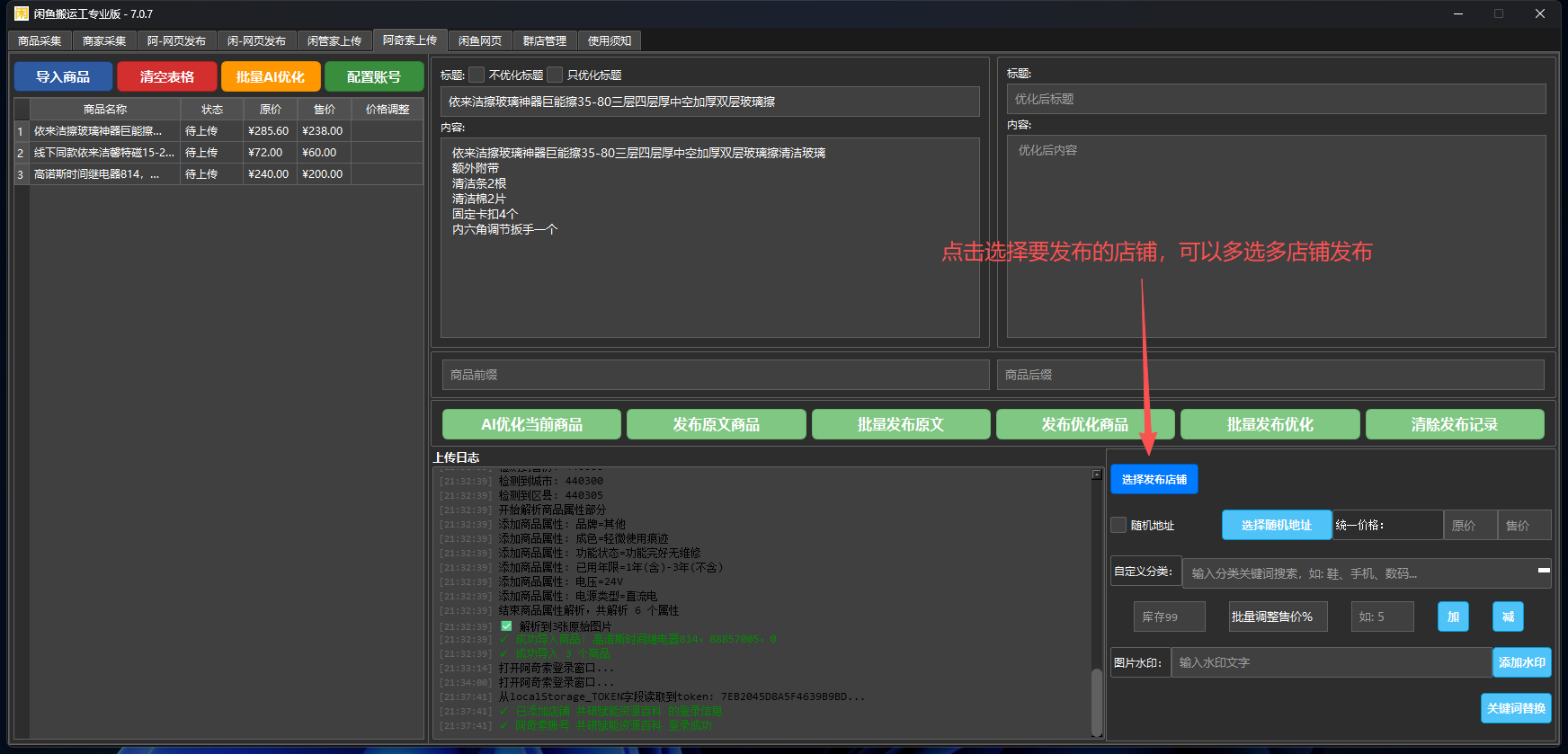Click the orange 批量AI优化 button

click(x=270, y=76)
